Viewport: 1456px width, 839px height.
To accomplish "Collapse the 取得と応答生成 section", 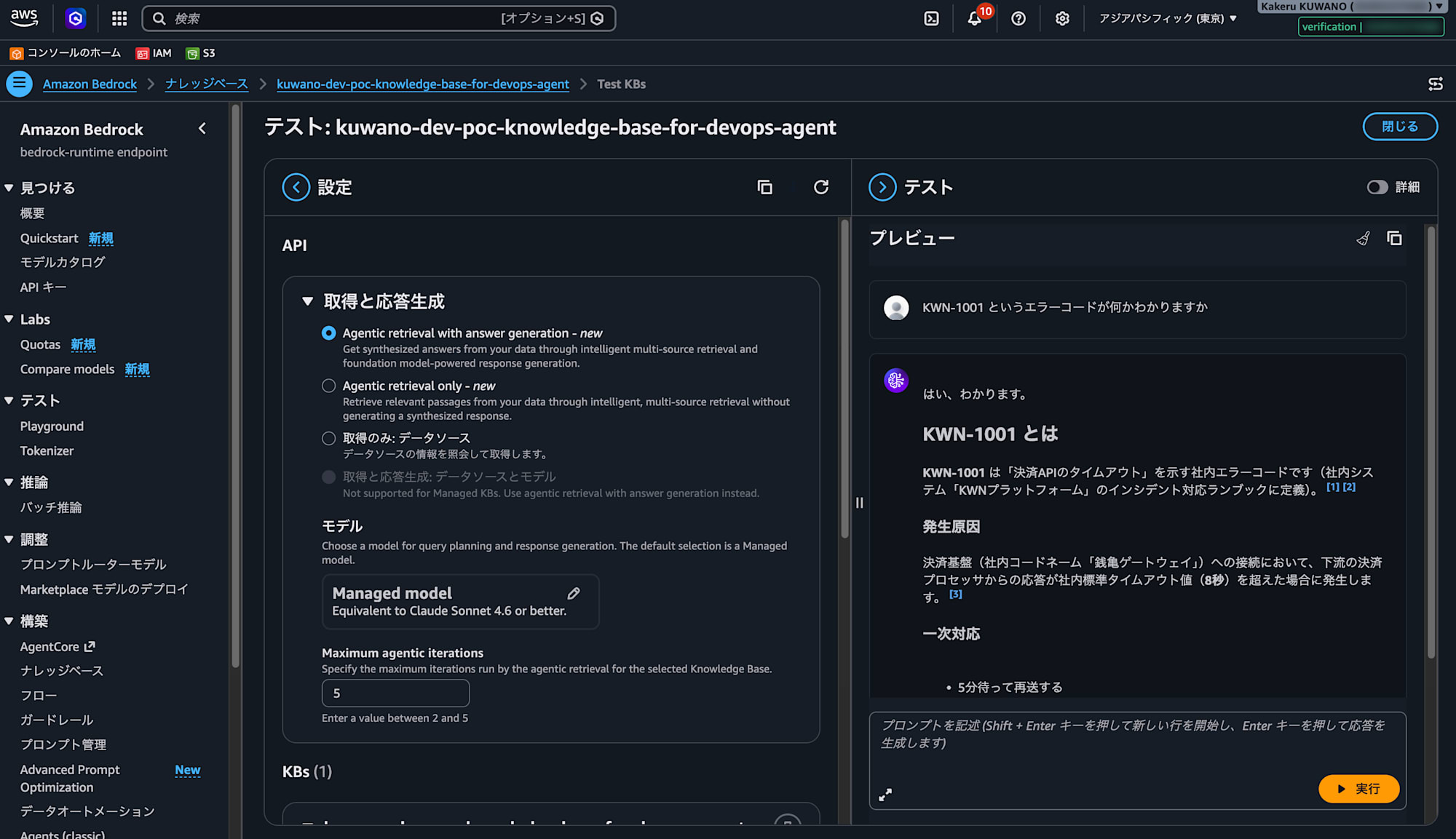I will tap(307, 301).
